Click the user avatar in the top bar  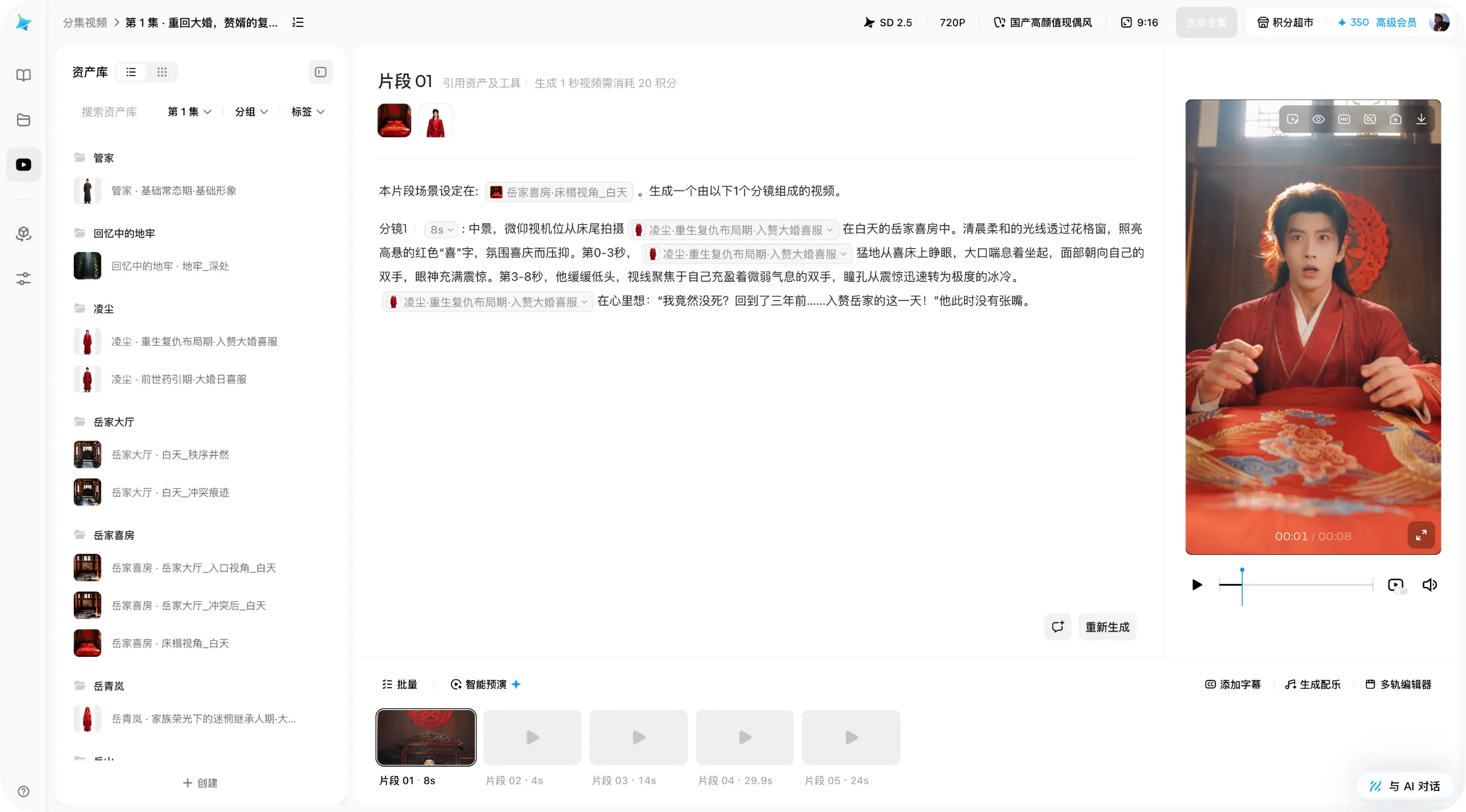point(1439,22)
